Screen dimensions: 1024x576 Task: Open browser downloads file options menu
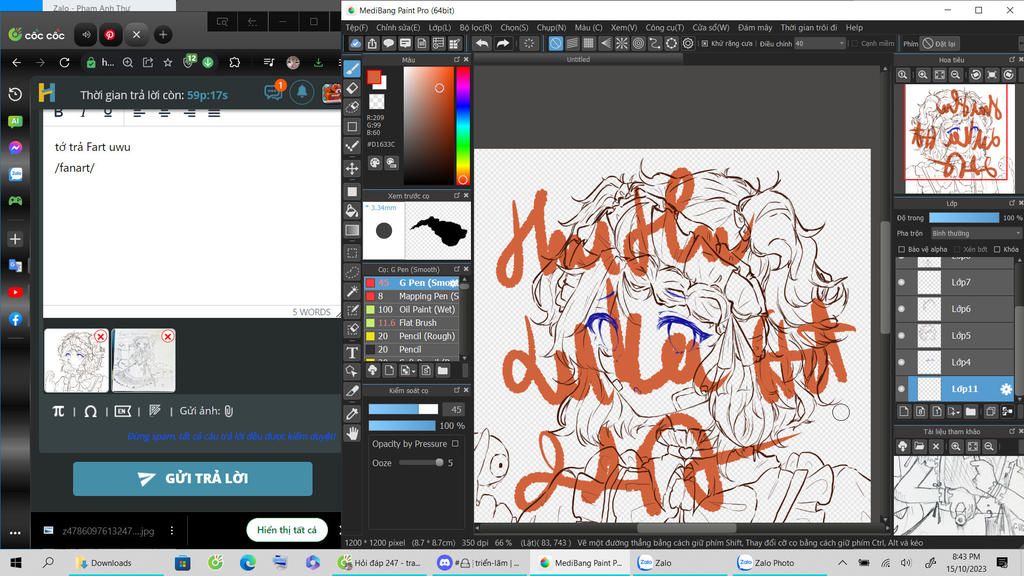coord(172,530)
